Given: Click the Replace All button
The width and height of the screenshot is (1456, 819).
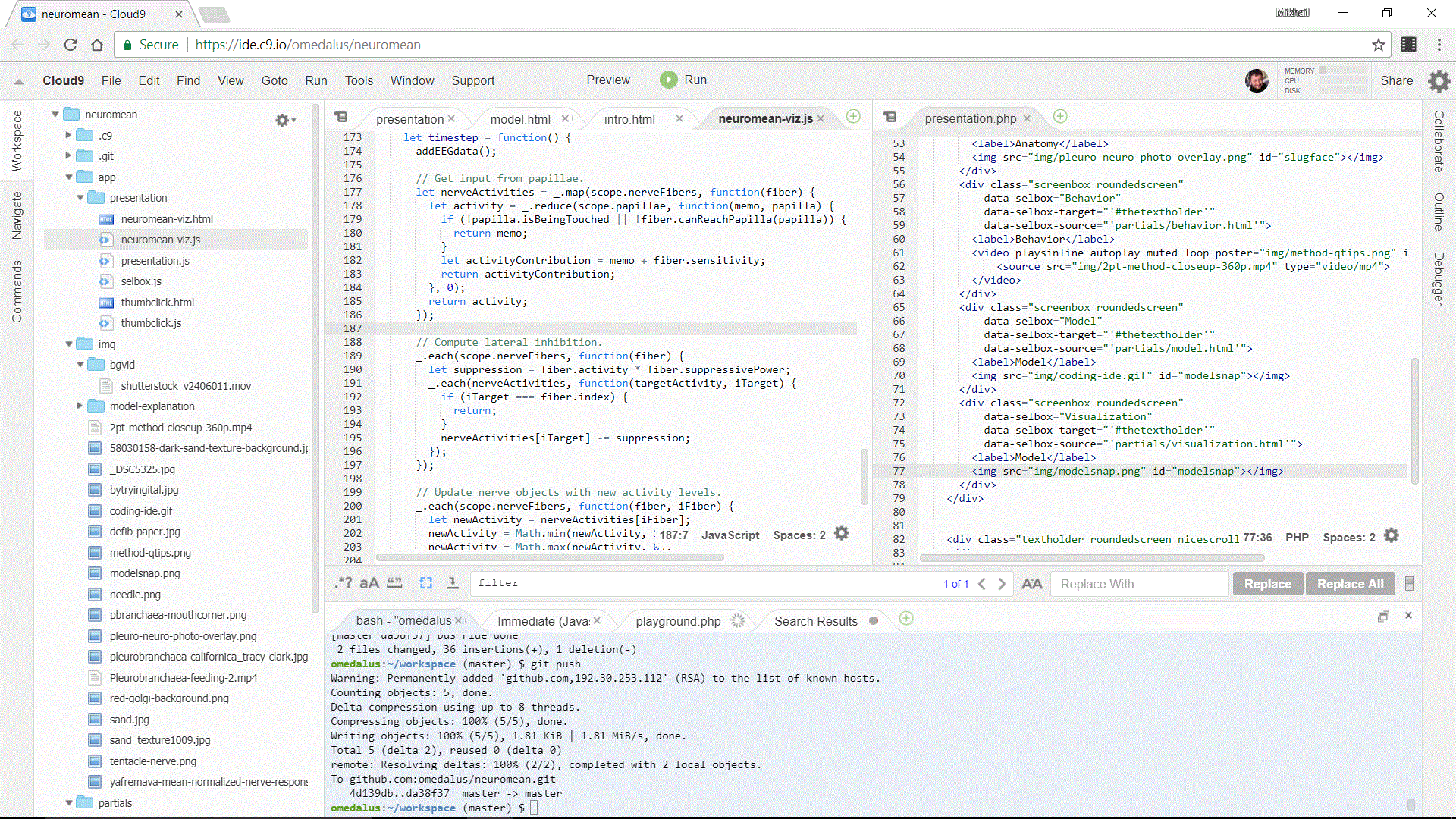Looking at the screenshot, I should (1350, 584).
